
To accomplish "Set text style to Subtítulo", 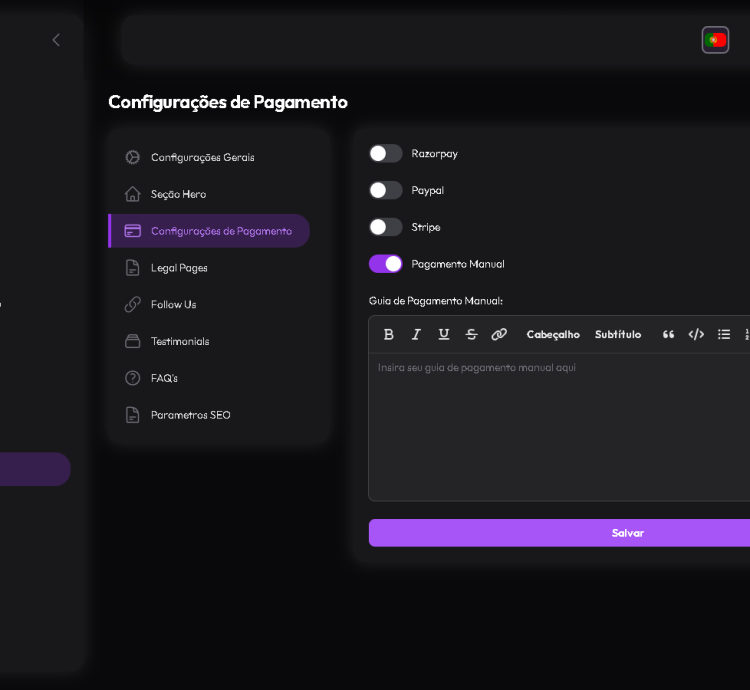I will click(618, 334).
